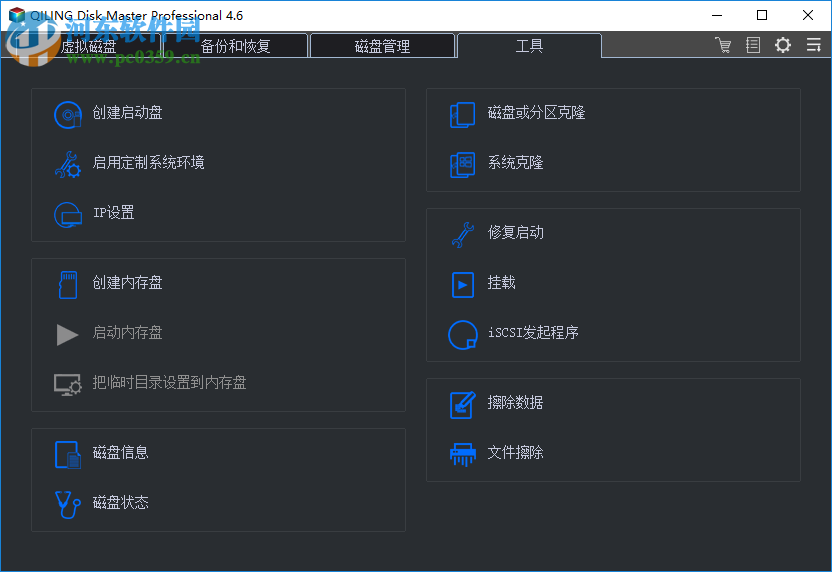Click the 系统克隆 windows clone icon
Image resolution: width=832 pixels, height=572 pixels.
click(x=463, y=164)
